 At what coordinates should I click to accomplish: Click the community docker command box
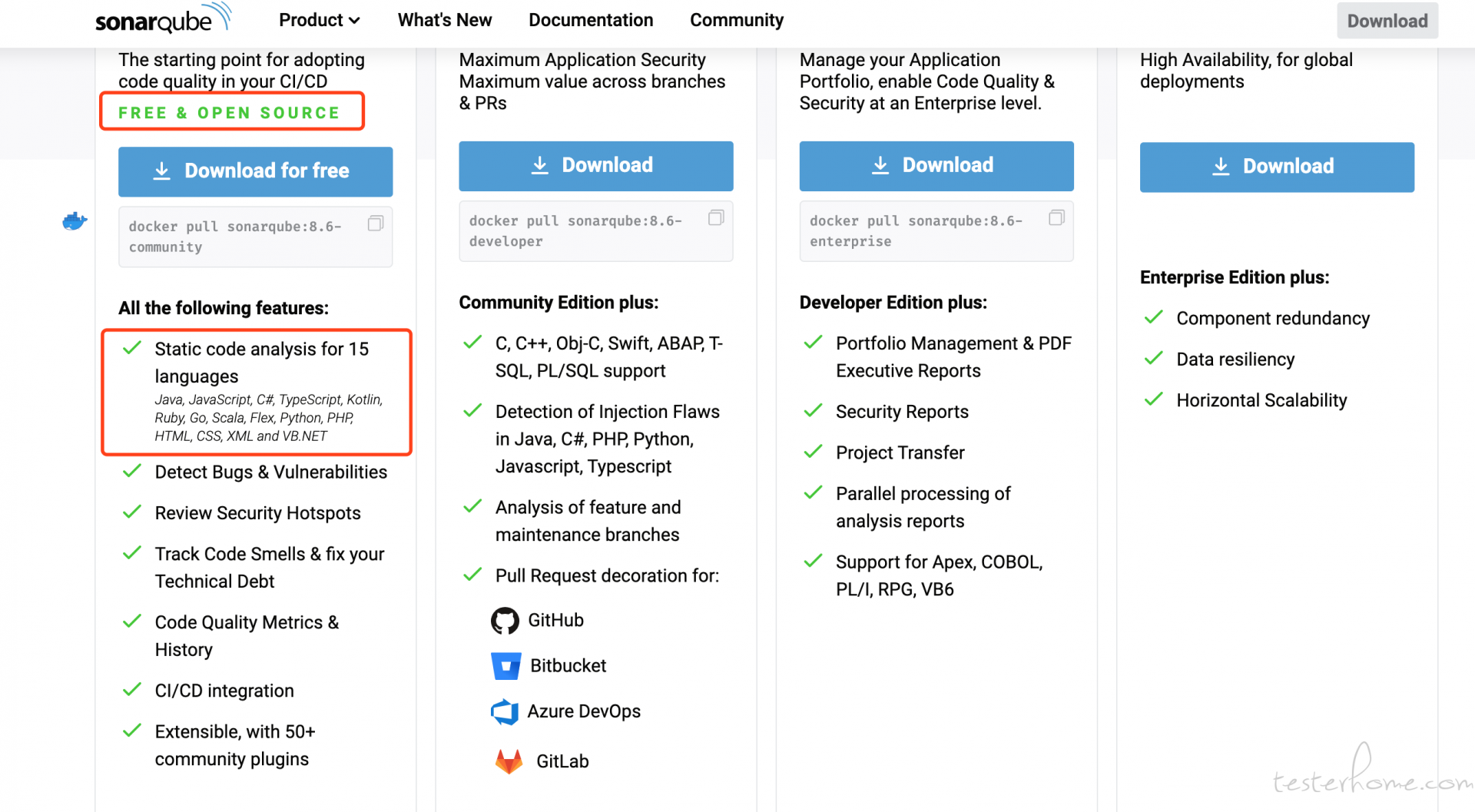pos(256,237)
